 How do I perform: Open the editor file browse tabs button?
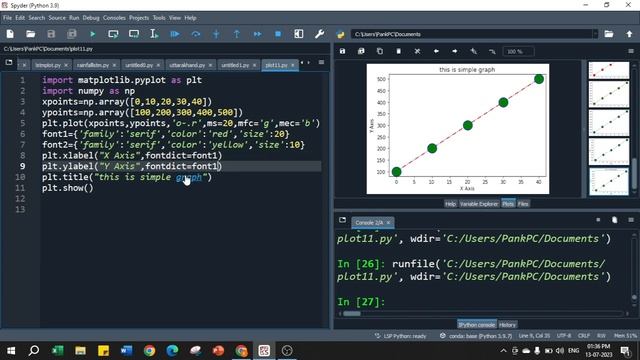point(9,62)
